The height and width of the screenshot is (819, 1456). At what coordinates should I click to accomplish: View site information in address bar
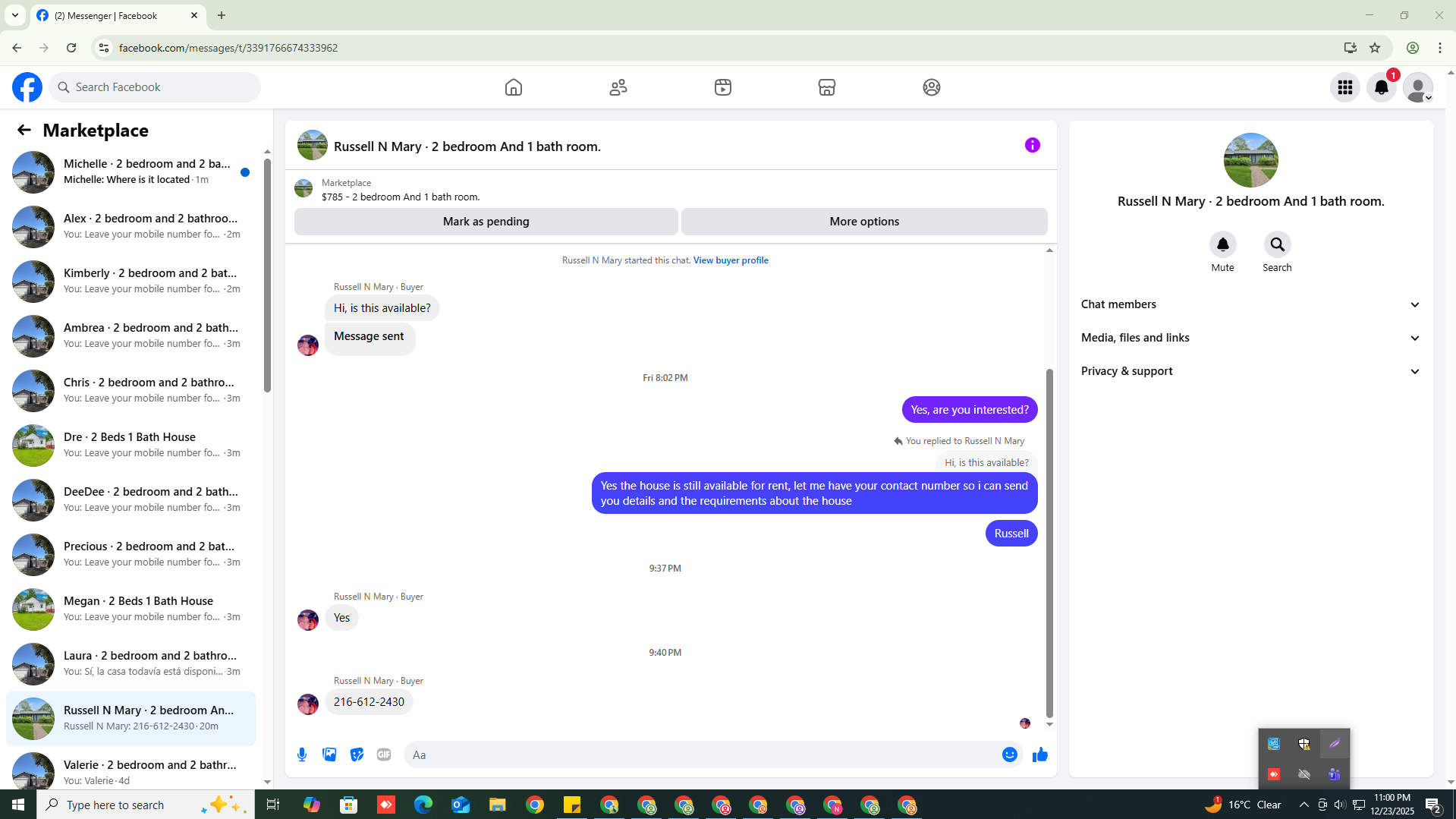tap(104, 48)
